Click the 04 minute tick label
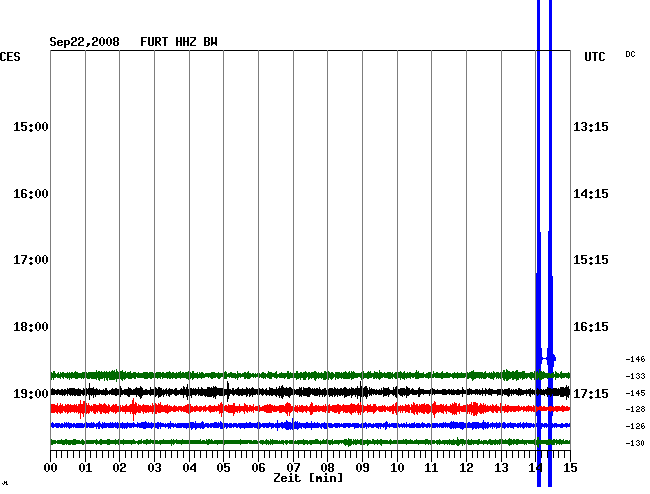This screenshot has width=650, height=494. [189, 467]
